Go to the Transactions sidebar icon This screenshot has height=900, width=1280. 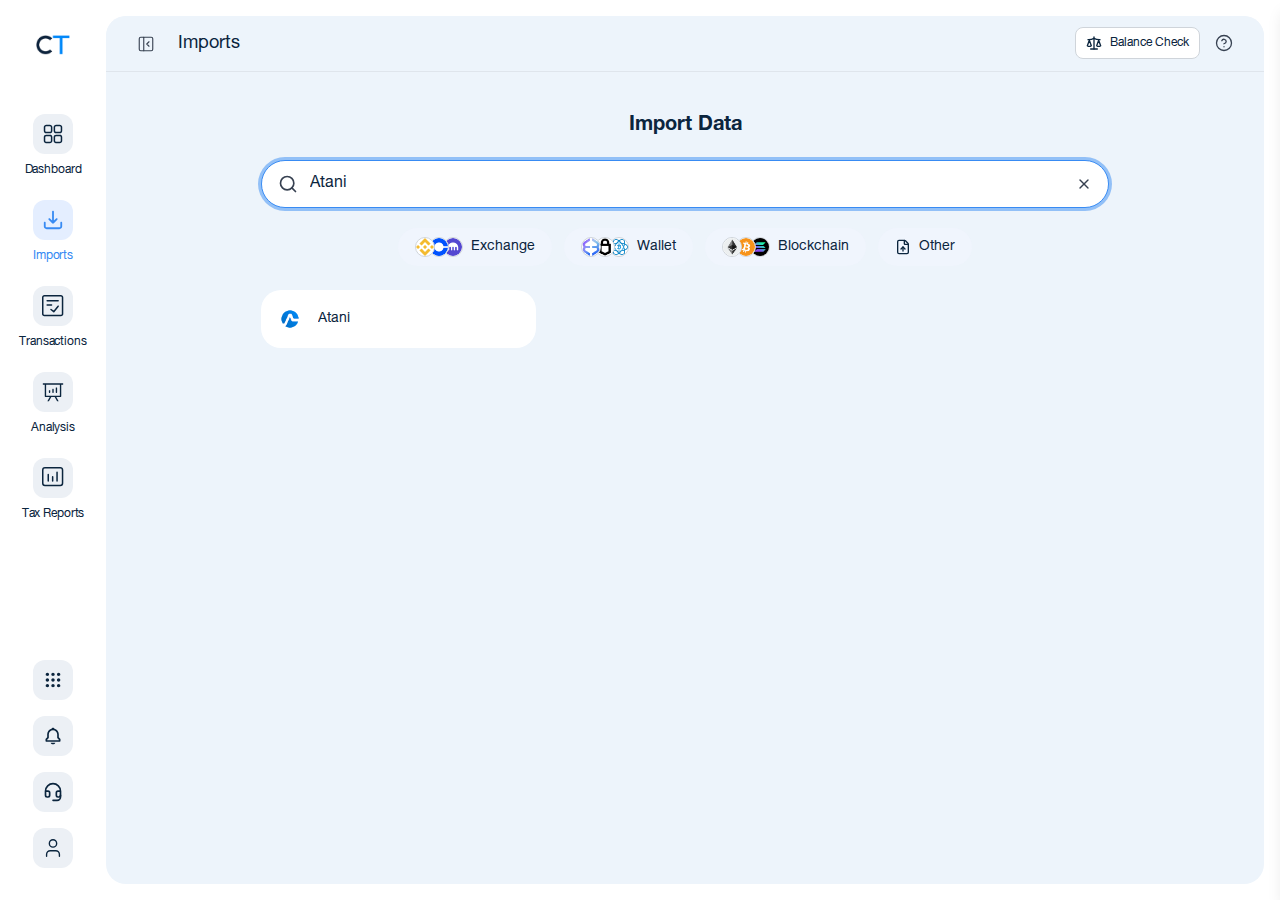[x=53, y=306]
